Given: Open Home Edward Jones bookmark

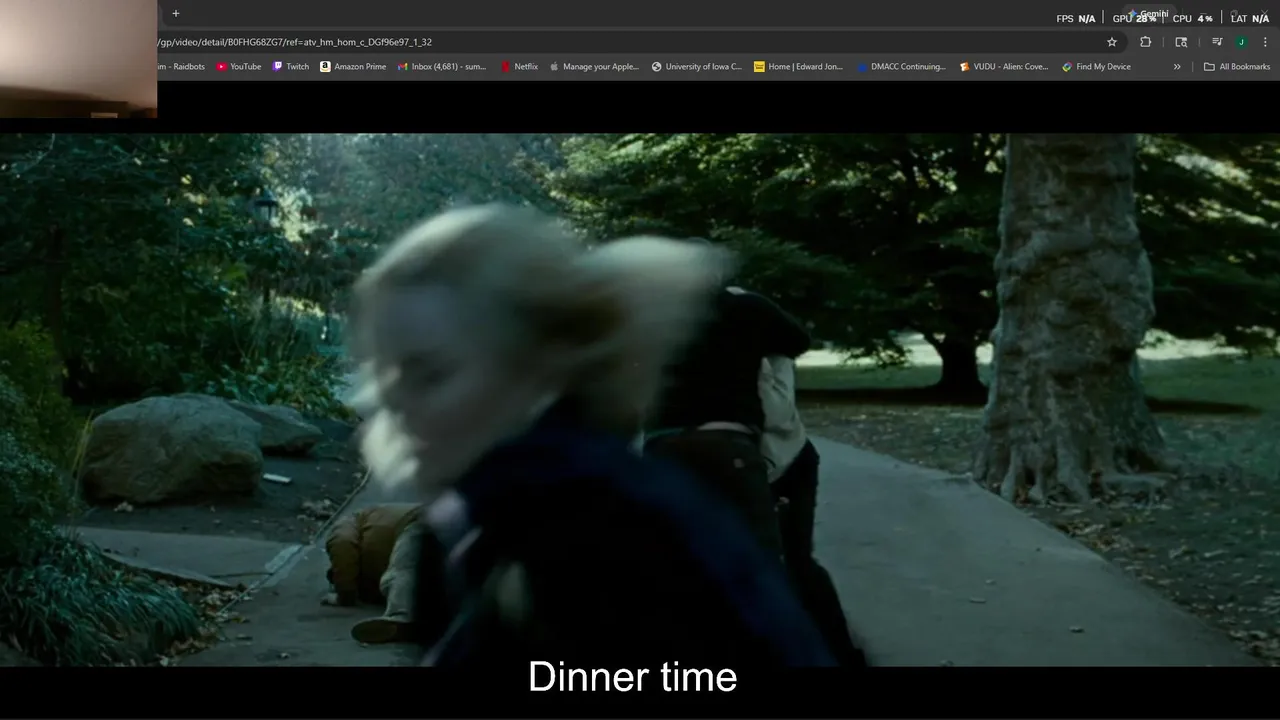Looking at the screenshot, I should [x=798, y=67].
